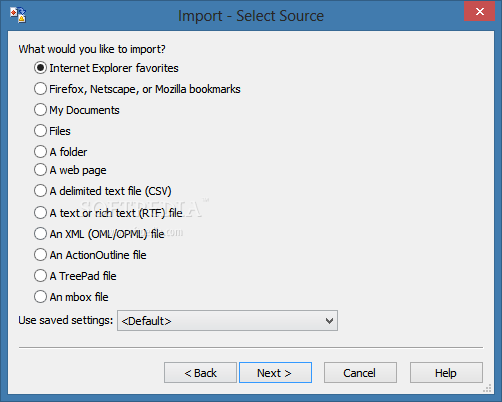Close the Import dialog window

(479, 11)
